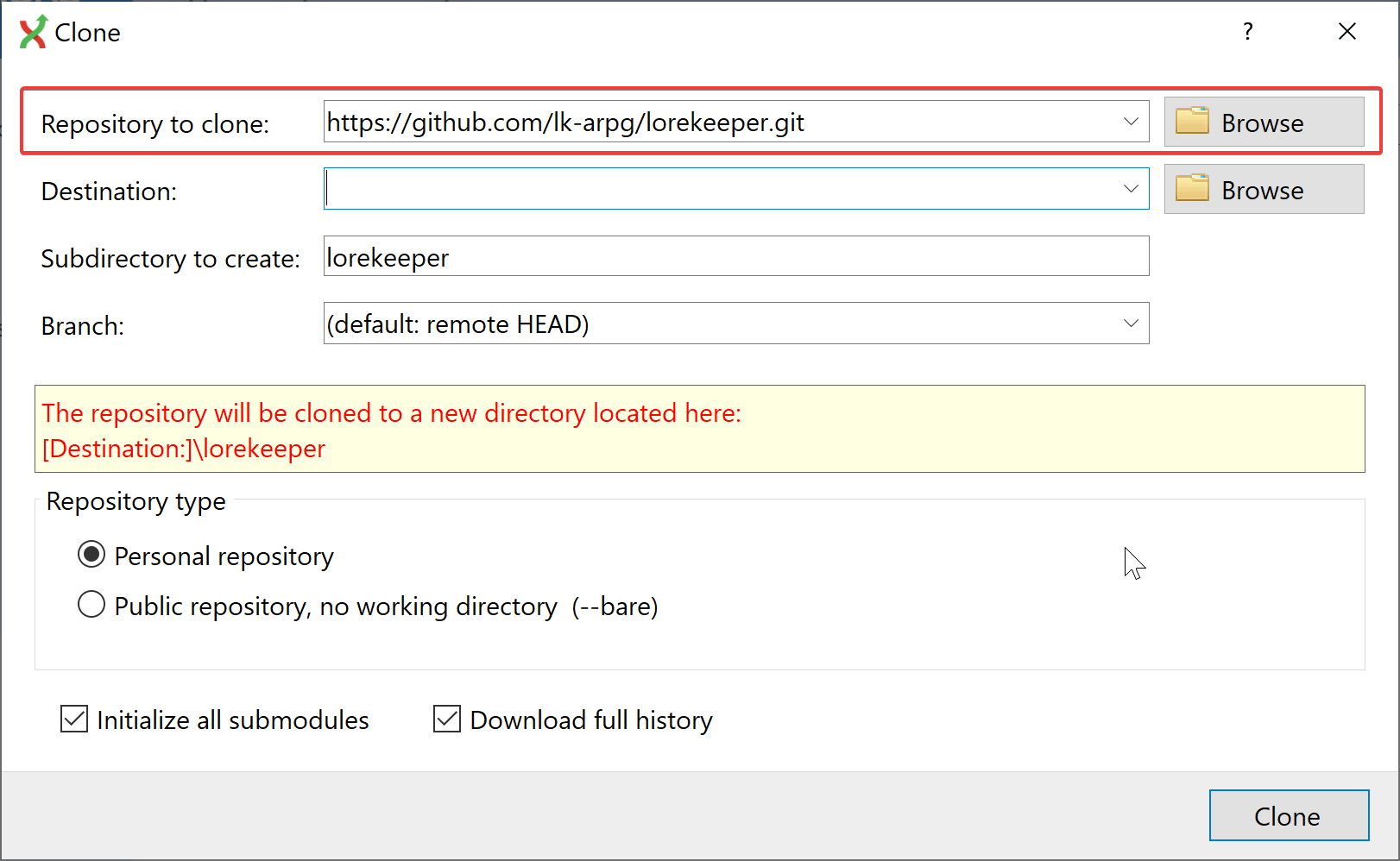Select the Personal repository option

click(91, 555)
